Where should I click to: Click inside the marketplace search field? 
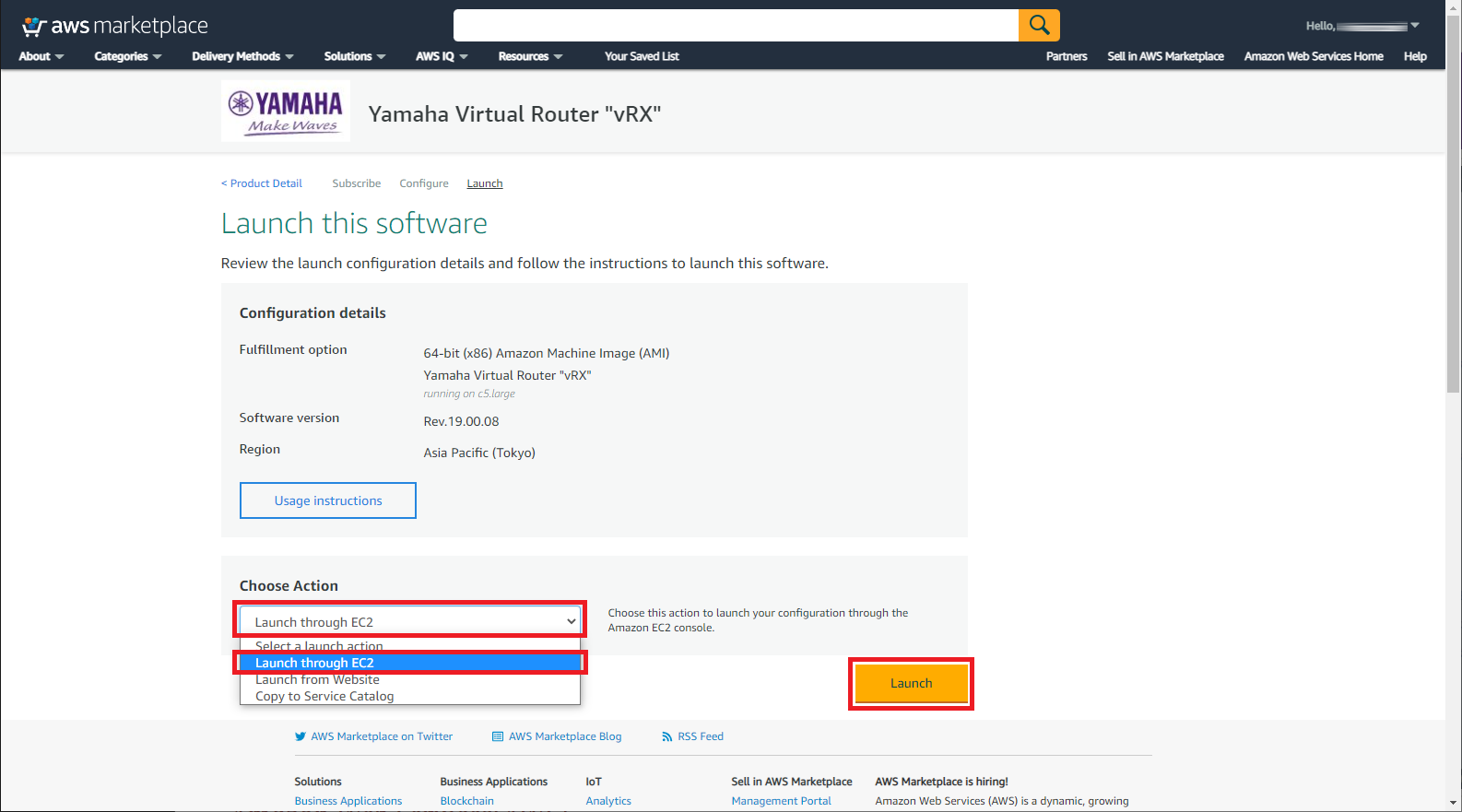[x=736, y=26]
